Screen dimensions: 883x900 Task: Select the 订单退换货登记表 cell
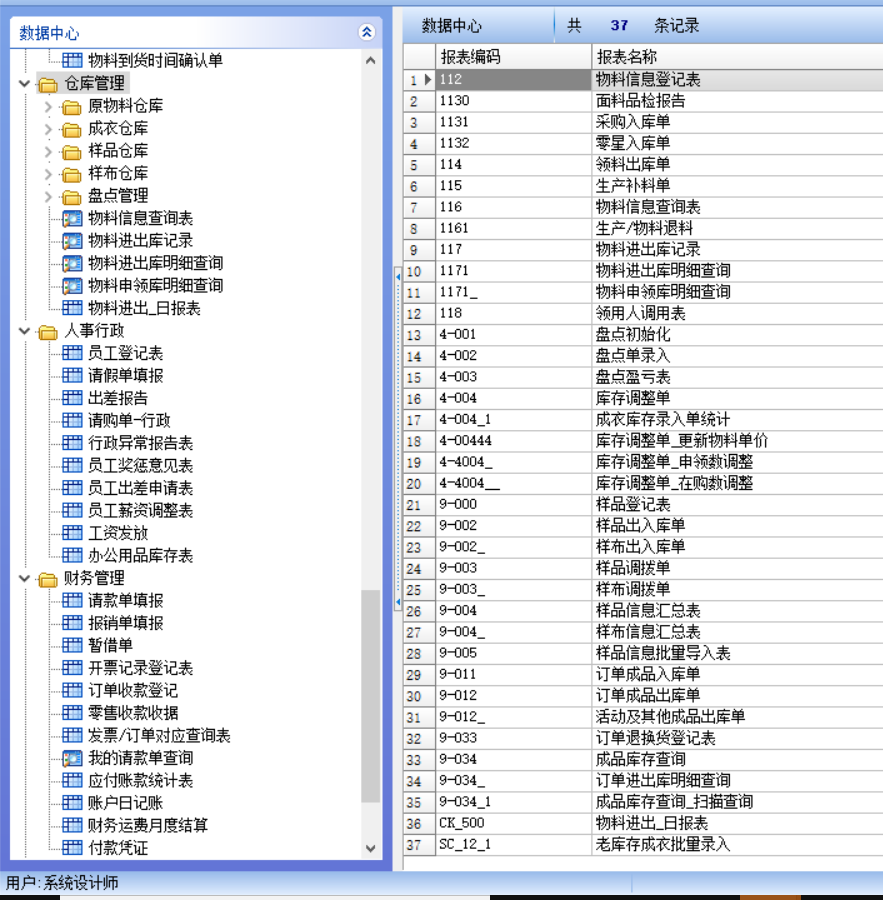pos(737,738)
